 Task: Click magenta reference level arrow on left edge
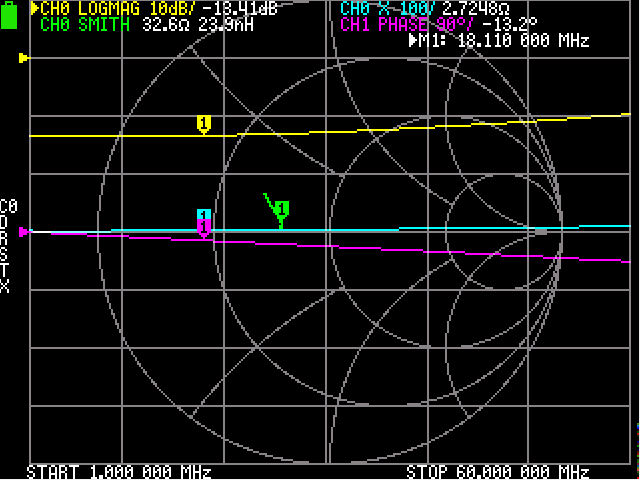pos(24,232)
